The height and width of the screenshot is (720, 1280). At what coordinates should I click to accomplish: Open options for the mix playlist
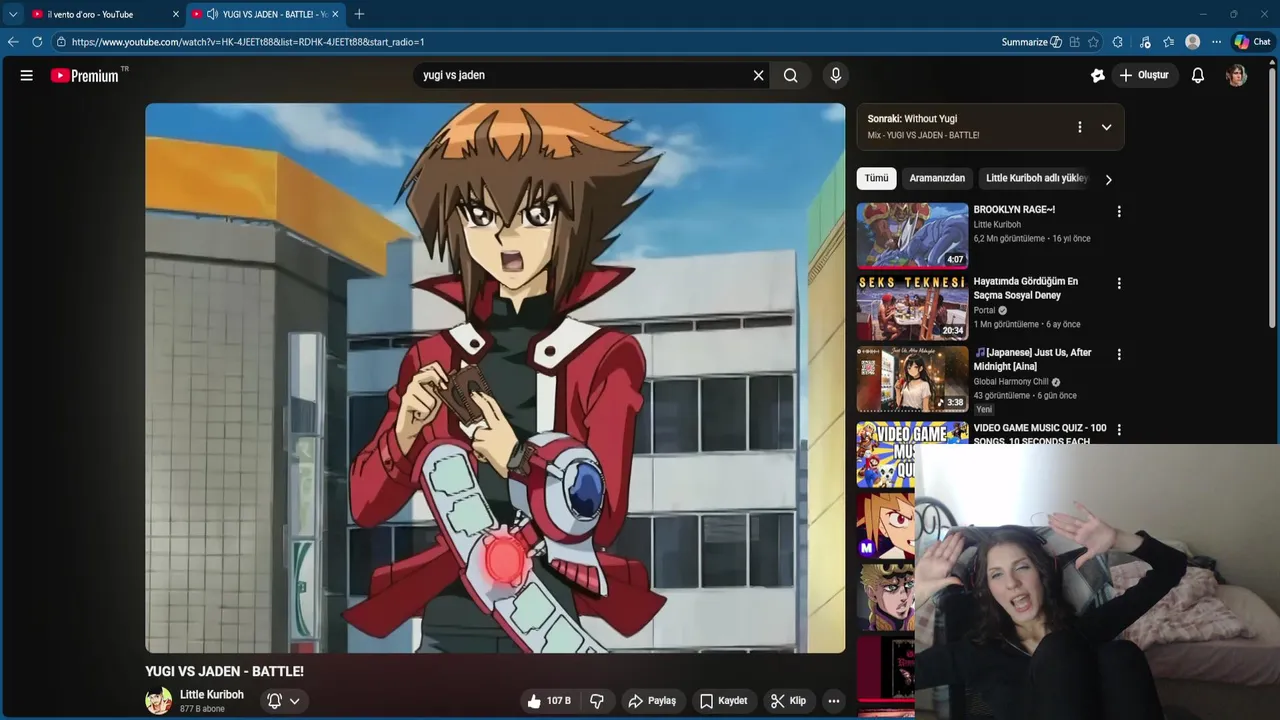(x=1079, y=127)
